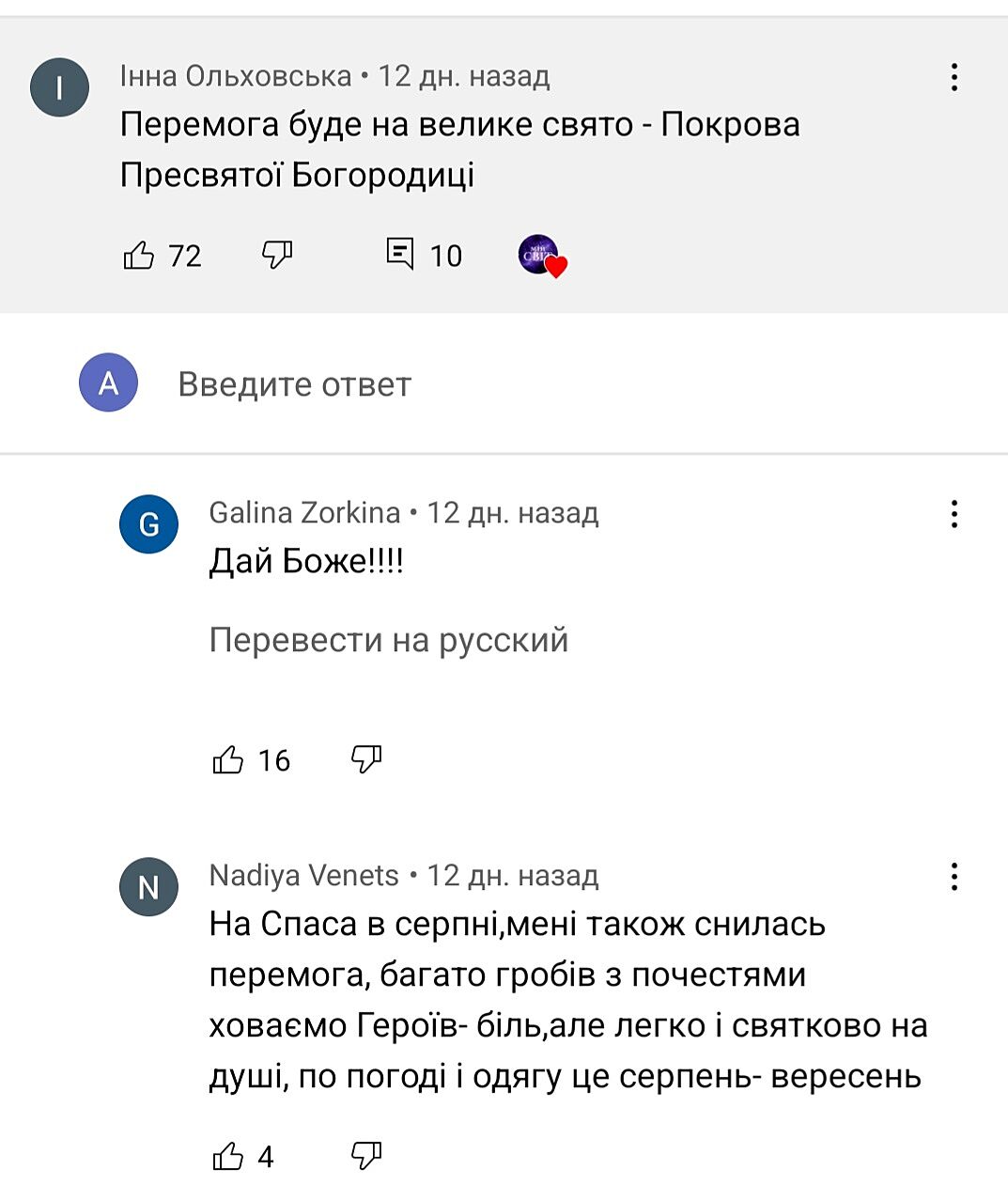Open options menu for Інна Ольховська's comment

[x=954, y=77]
